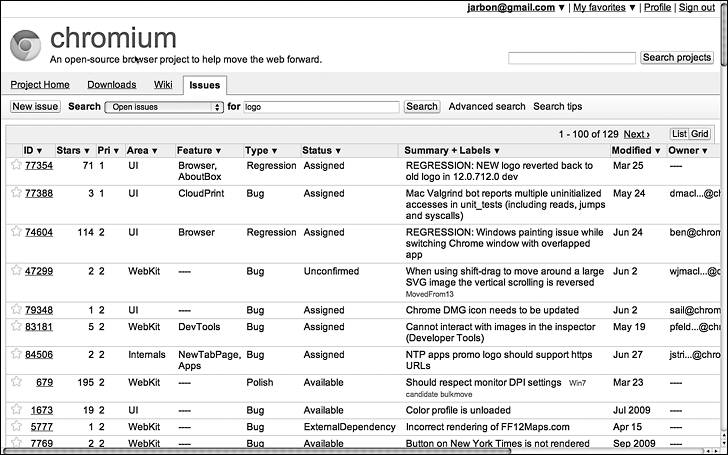Star issue 74604
Image resolution: width=728 pixels, height=455 pixels.
16,231
